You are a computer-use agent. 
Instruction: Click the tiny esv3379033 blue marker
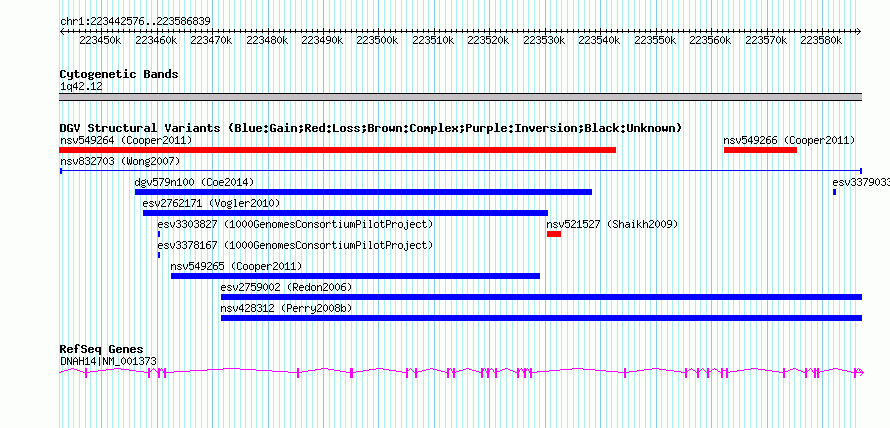[x=834, y=192]
